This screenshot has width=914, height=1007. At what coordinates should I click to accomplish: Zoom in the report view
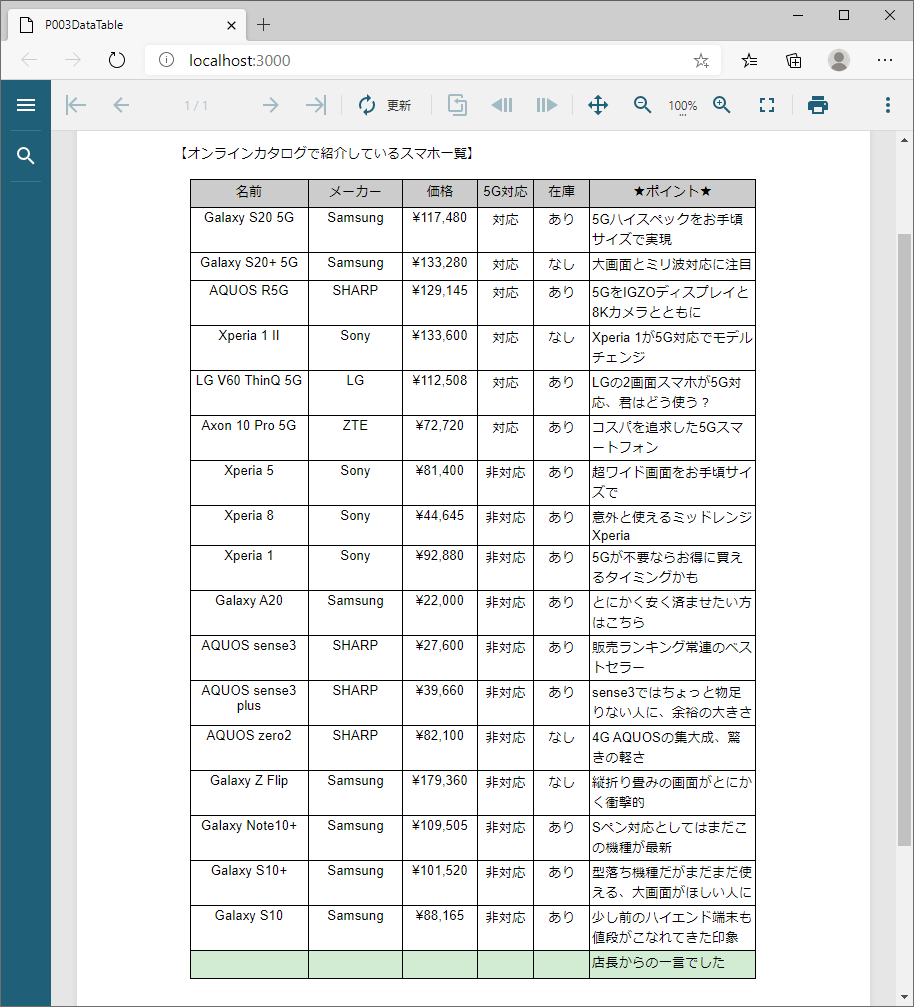tap(722, 105)
